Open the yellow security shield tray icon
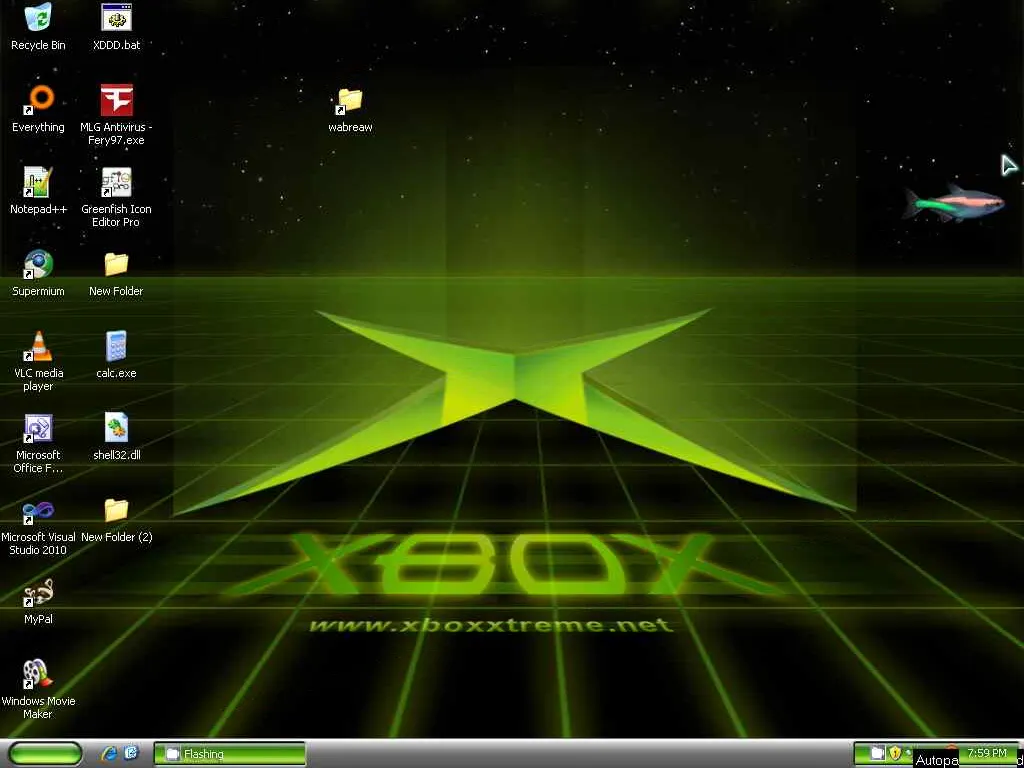This screenshot has height=768, width=1024. (x=895, y=754)
